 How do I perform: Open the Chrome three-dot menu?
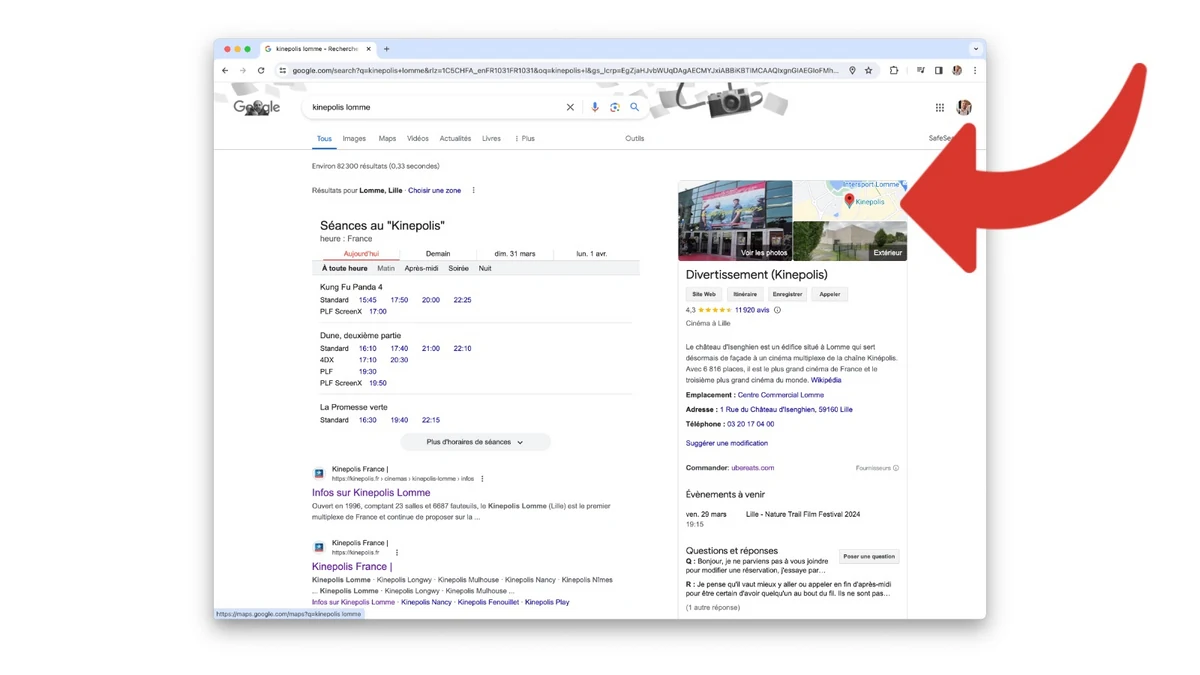[975, 71]
